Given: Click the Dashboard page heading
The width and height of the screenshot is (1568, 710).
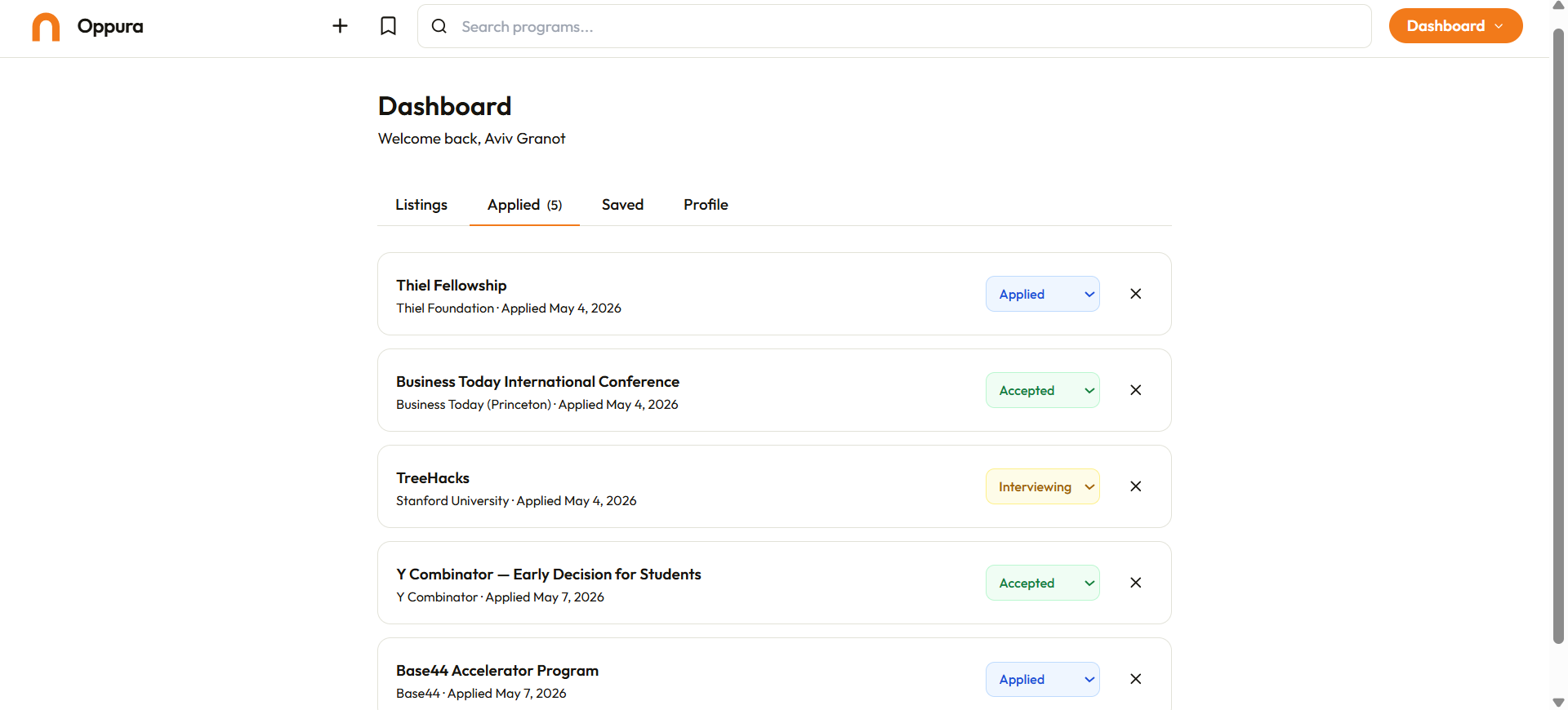Looking at the screenshot, I should click(x=445, y=106).
